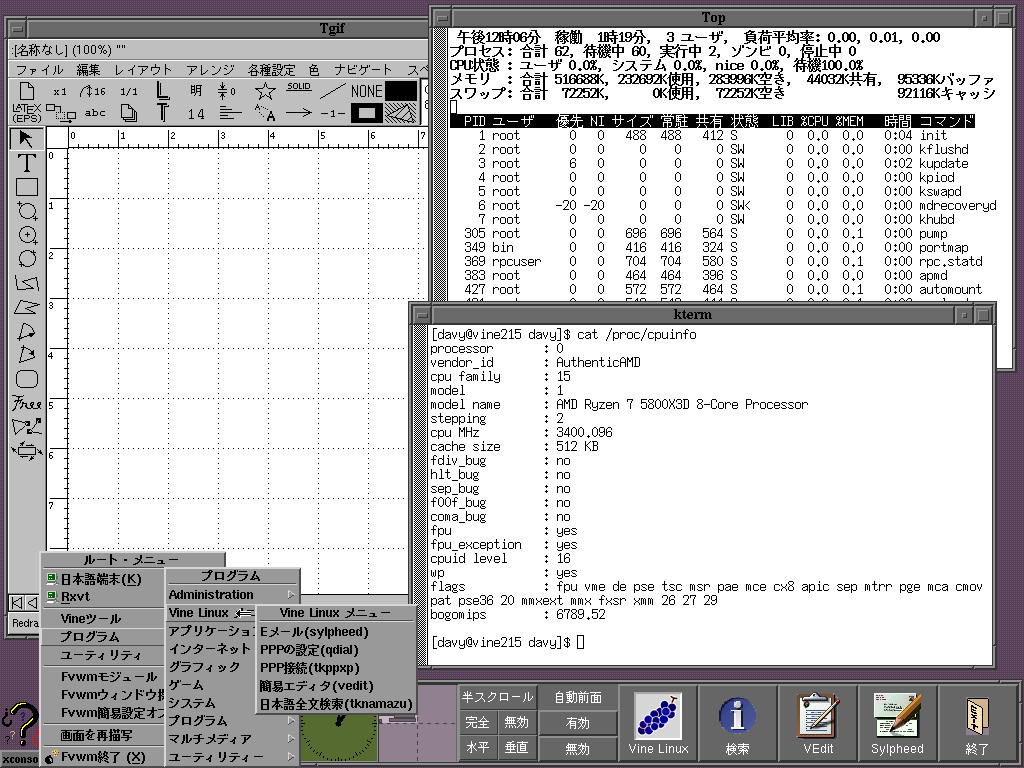Image resolution: width=1024 pixels, height=768 pixels.
Task: Open the アレンジ menu in Tgif
Action: (210, 69)
